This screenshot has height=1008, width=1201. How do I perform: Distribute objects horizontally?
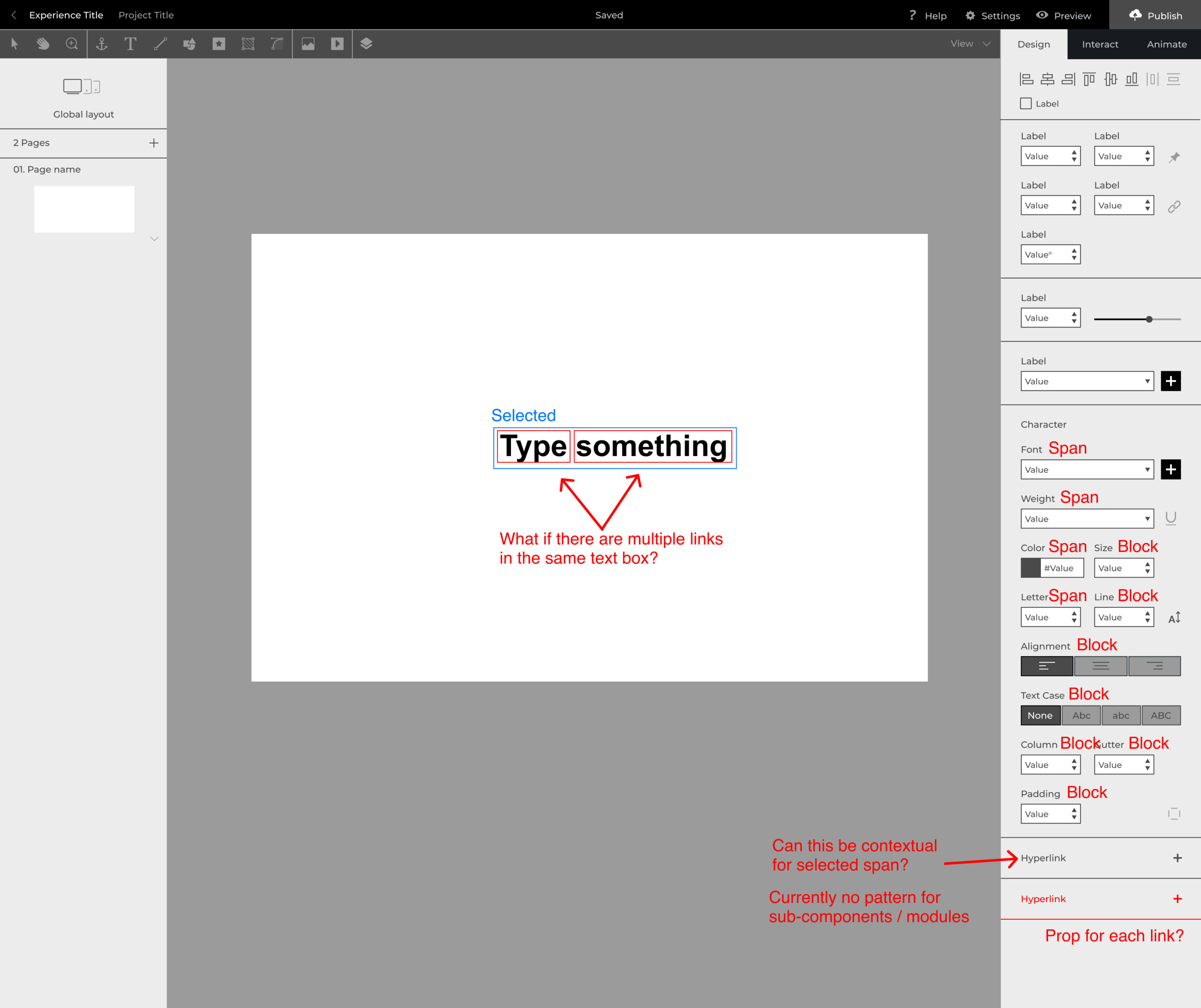pyautogui.click(x=1152, y=79)
